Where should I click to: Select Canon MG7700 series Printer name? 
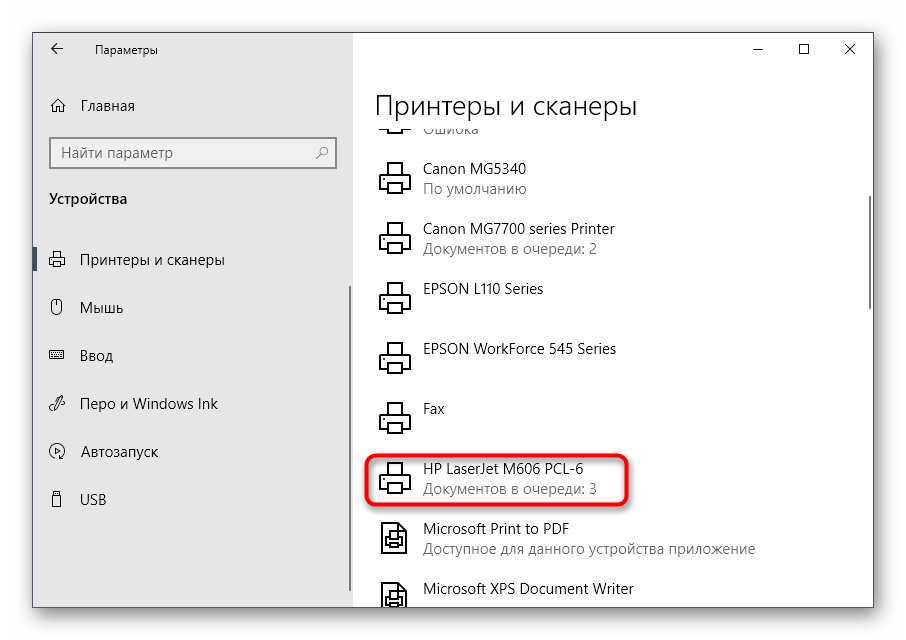click(x=518, y=229)
